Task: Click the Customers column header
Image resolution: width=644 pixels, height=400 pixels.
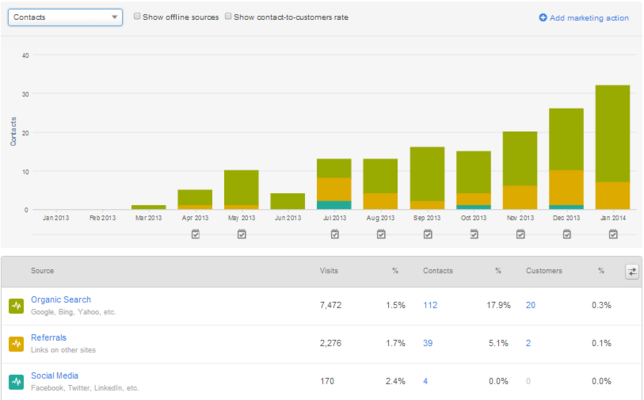Action: [544, 271]
